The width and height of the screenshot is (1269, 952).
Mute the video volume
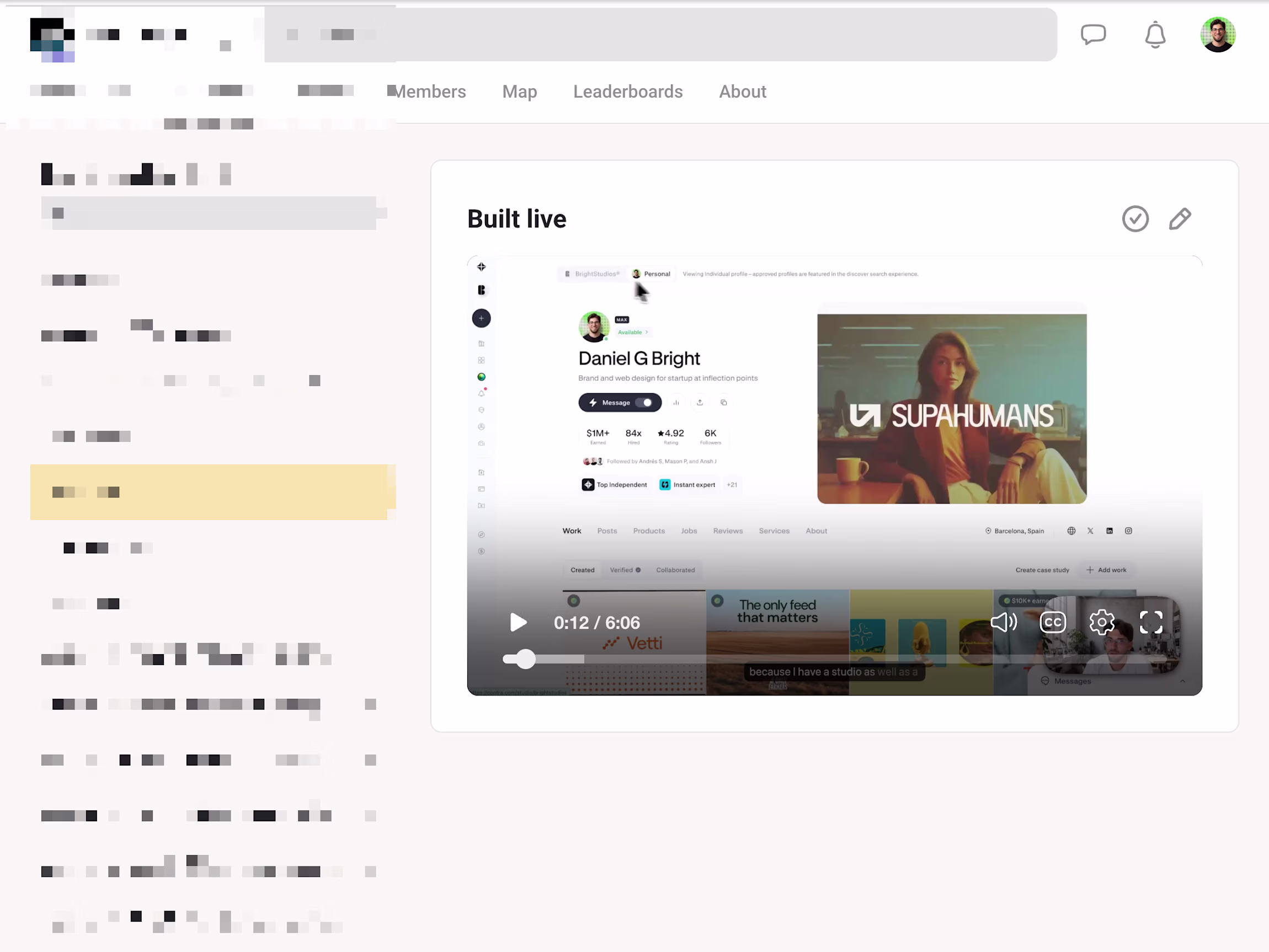click(x=1004, y=622)
